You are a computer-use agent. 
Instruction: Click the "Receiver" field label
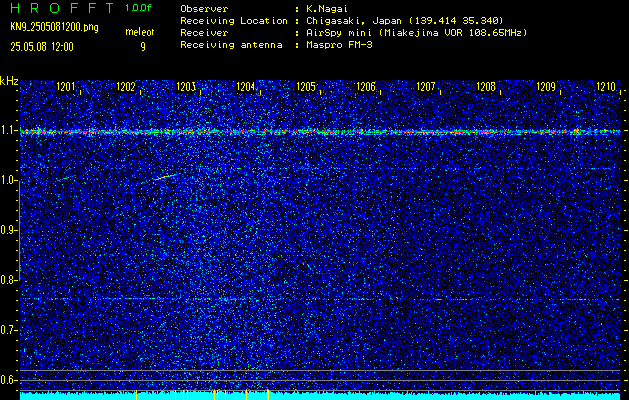204,32
